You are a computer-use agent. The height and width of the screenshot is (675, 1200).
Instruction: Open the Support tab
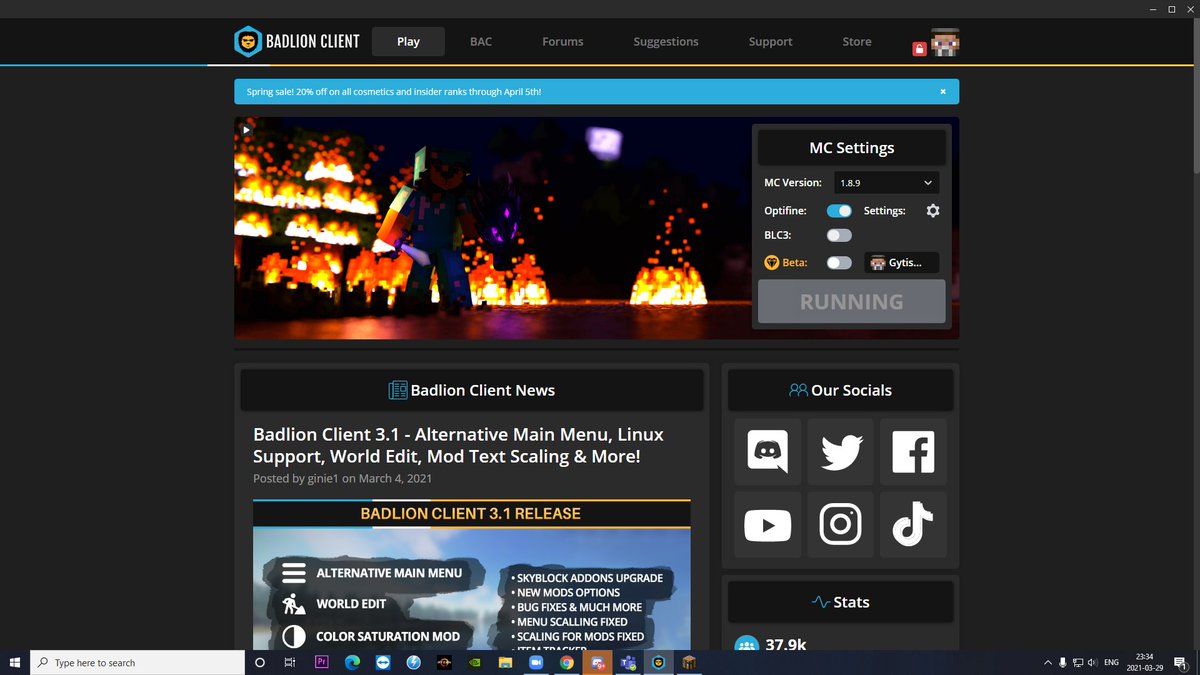[770, 41]
